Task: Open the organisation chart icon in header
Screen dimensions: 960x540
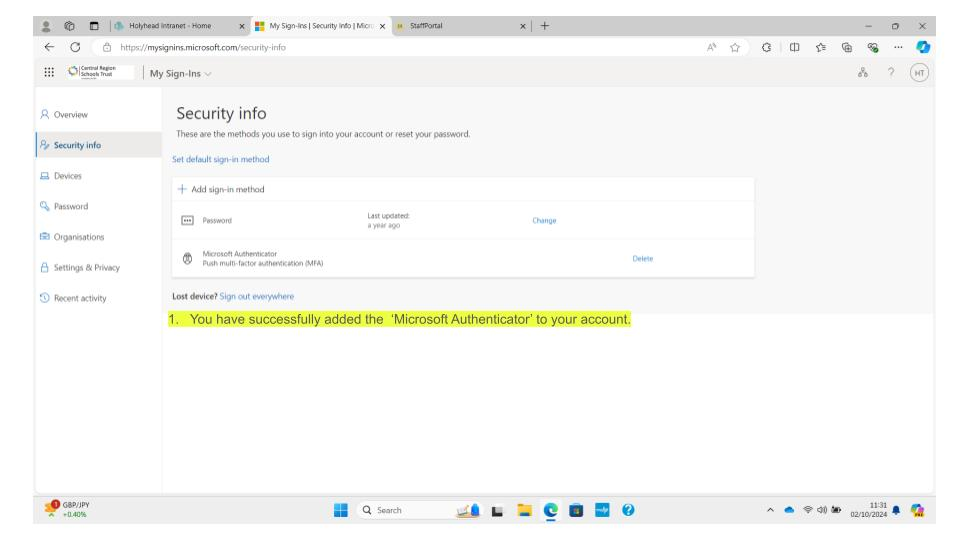Action: 863,72
